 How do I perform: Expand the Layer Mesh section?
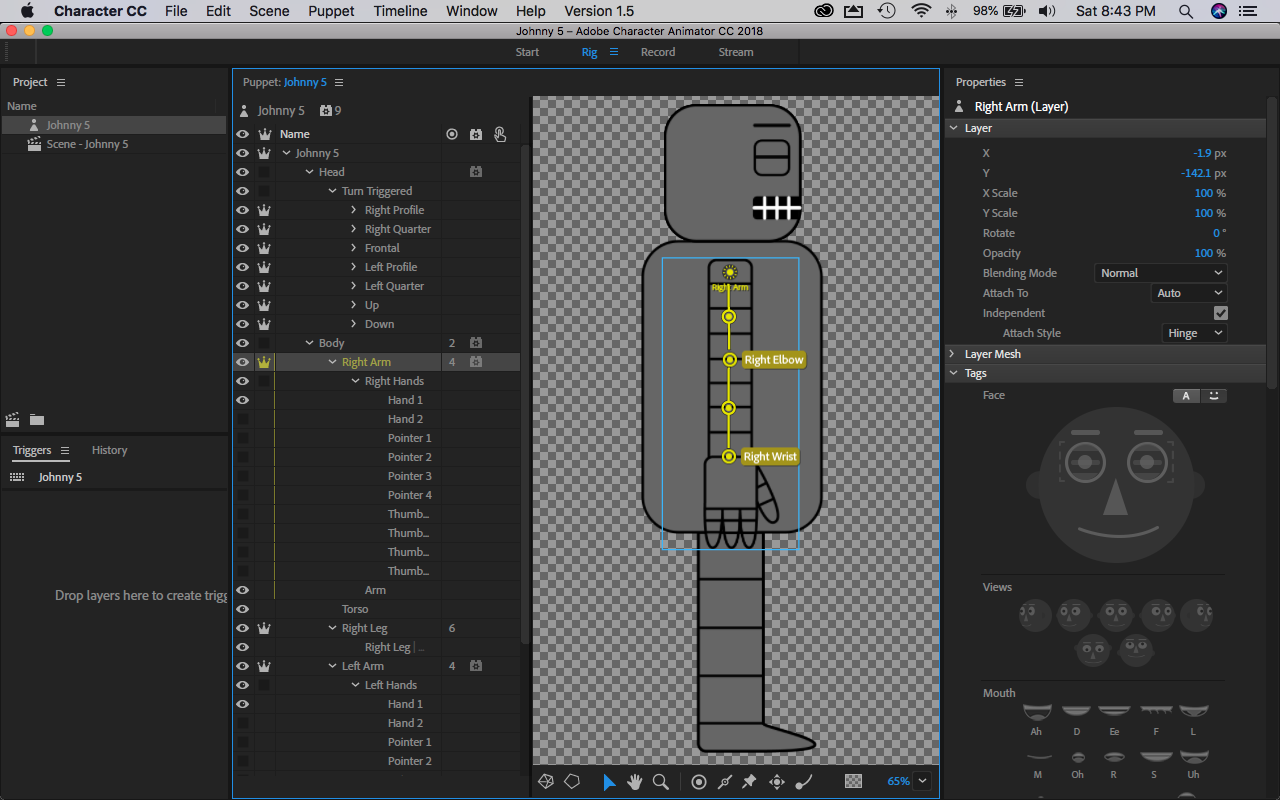pos(951,354)
